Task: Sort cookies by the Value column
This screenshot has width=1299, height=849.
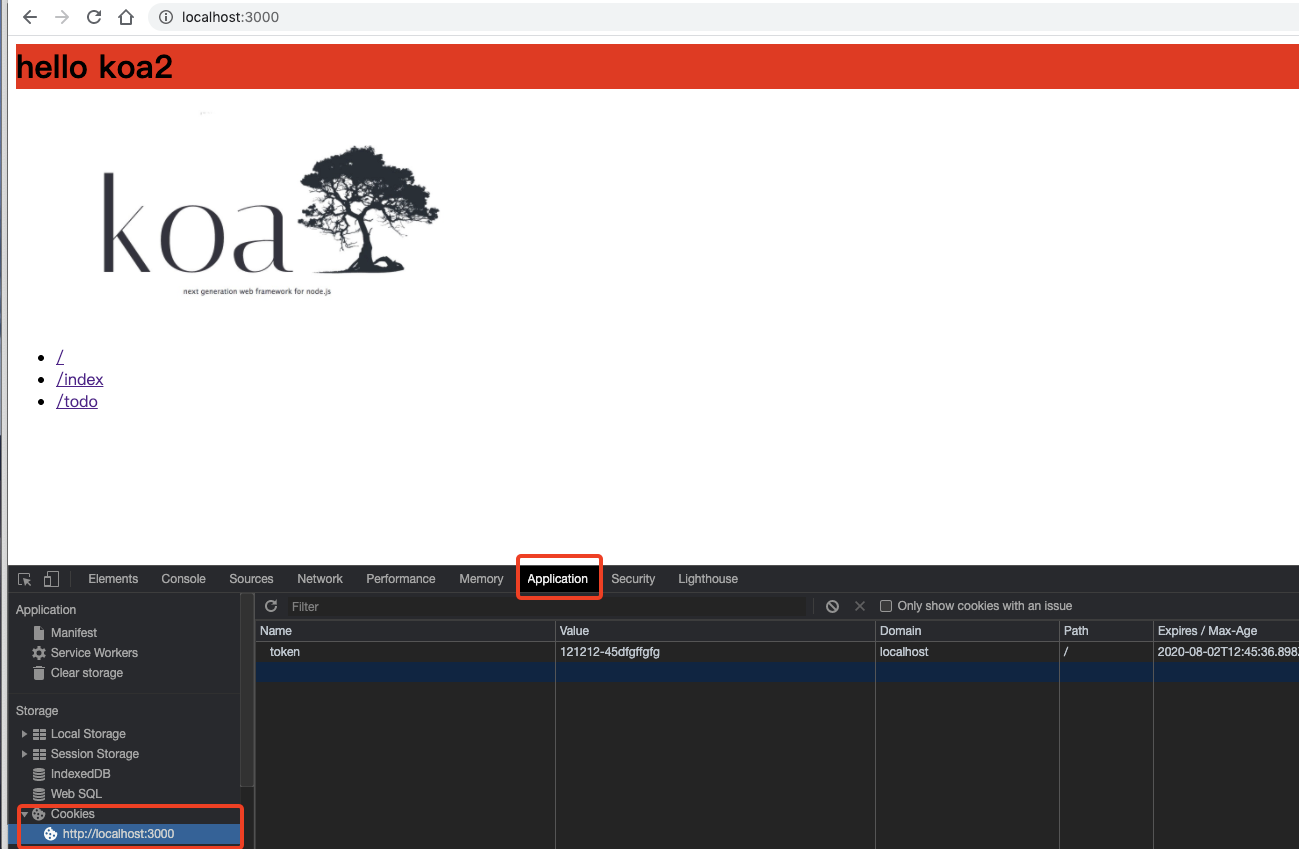Action: pyautogui.click(x=715, y=631)
